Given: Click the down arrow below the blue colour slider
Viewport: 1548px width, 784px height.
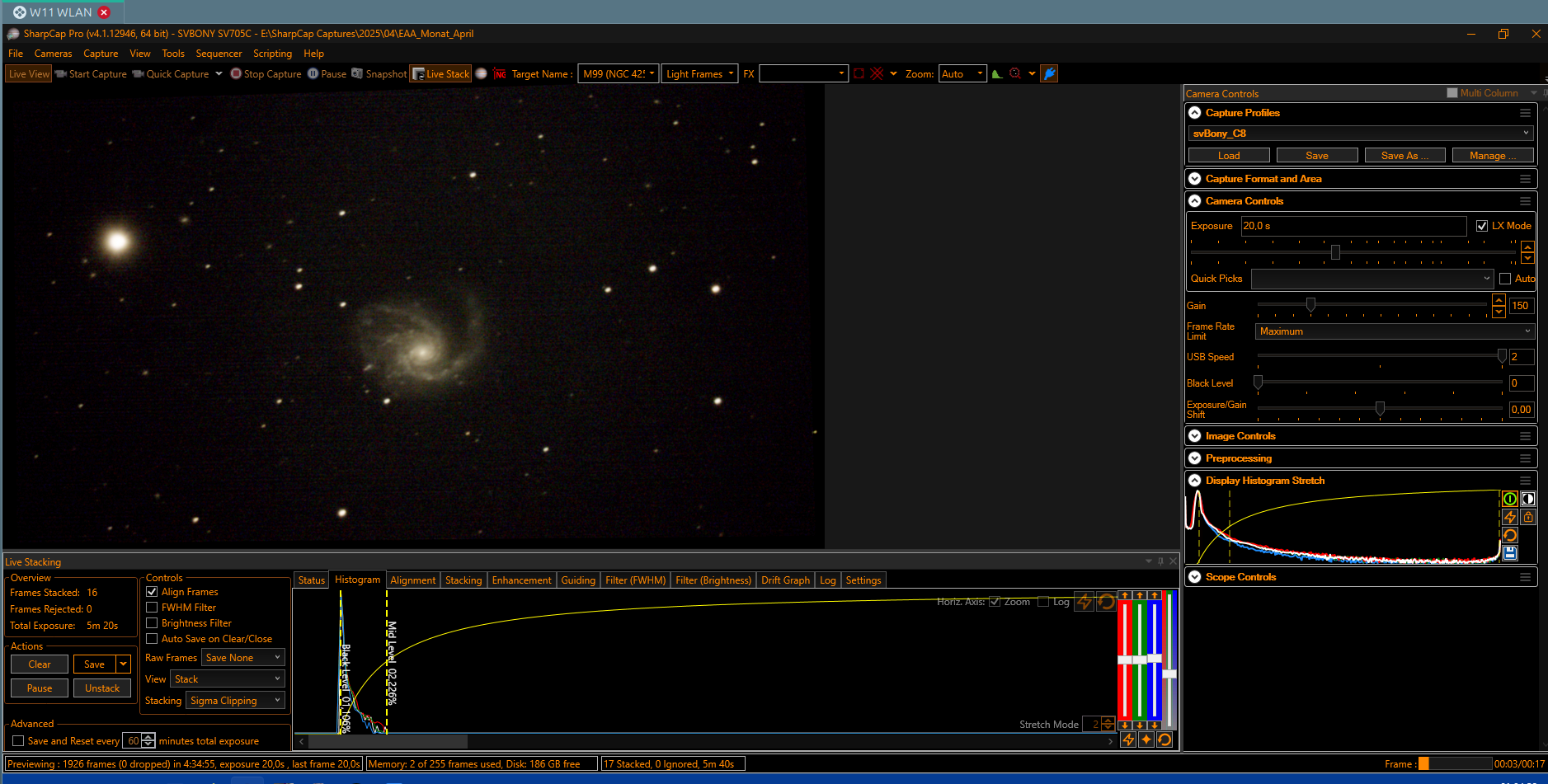Looking at the screenshot, I should click(x=1155, y=725).
